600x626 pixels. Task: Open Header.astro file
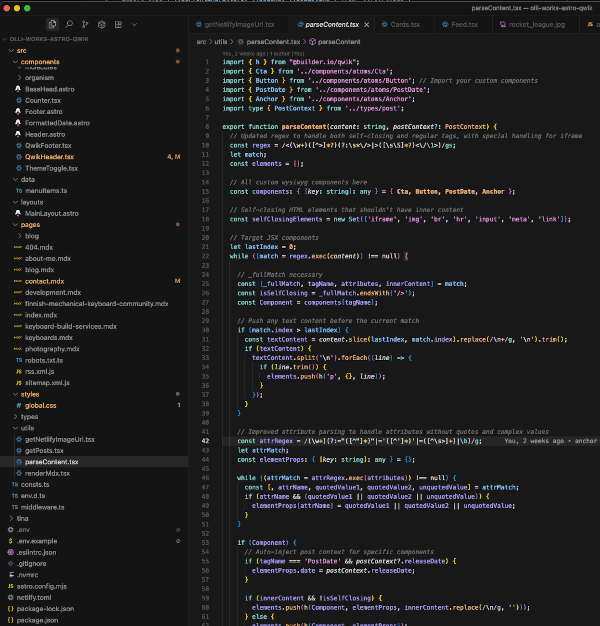45,135
